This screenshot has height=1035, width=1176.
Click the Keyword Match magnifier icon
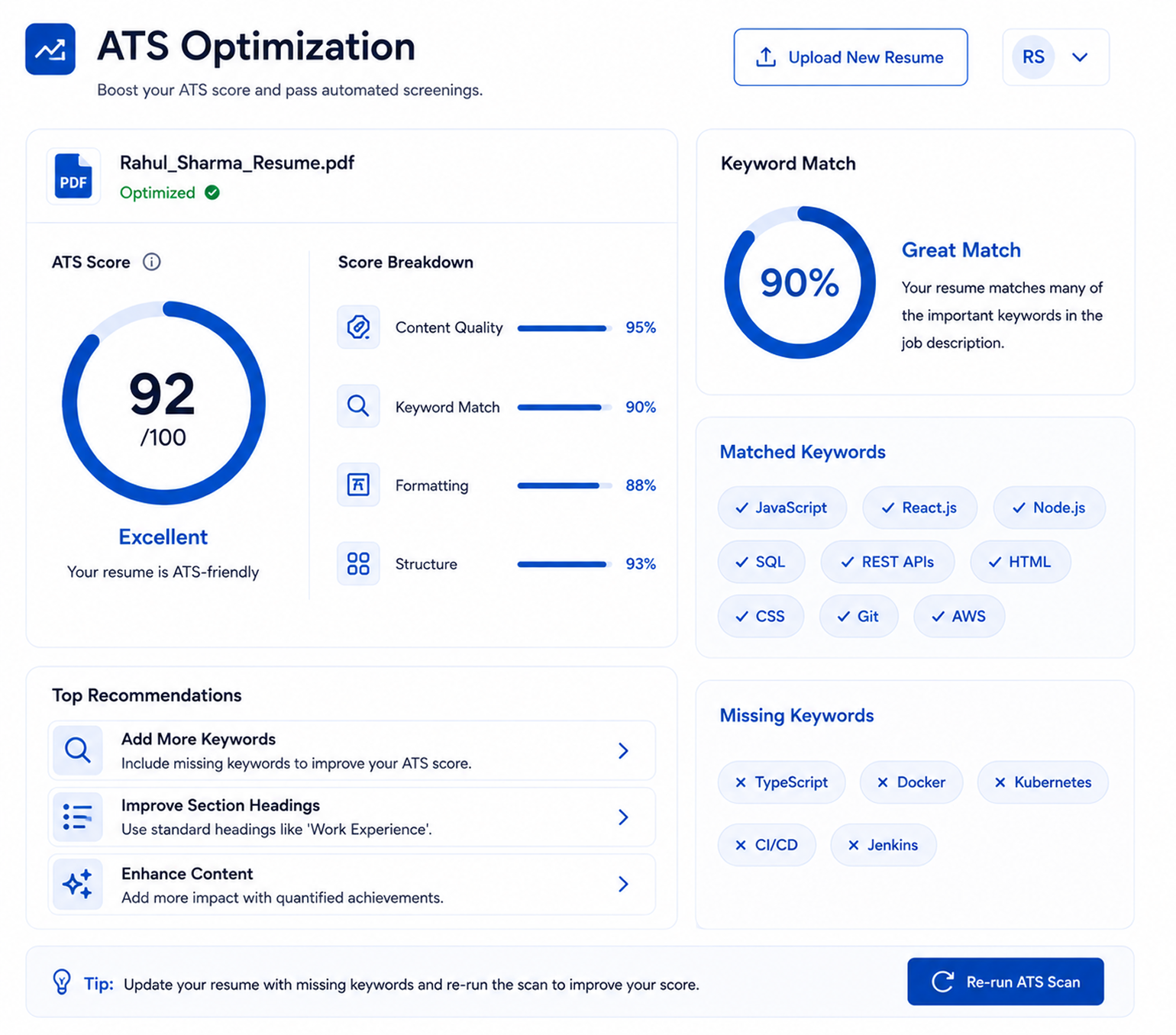pyautogui.click(x=358, y=406)
